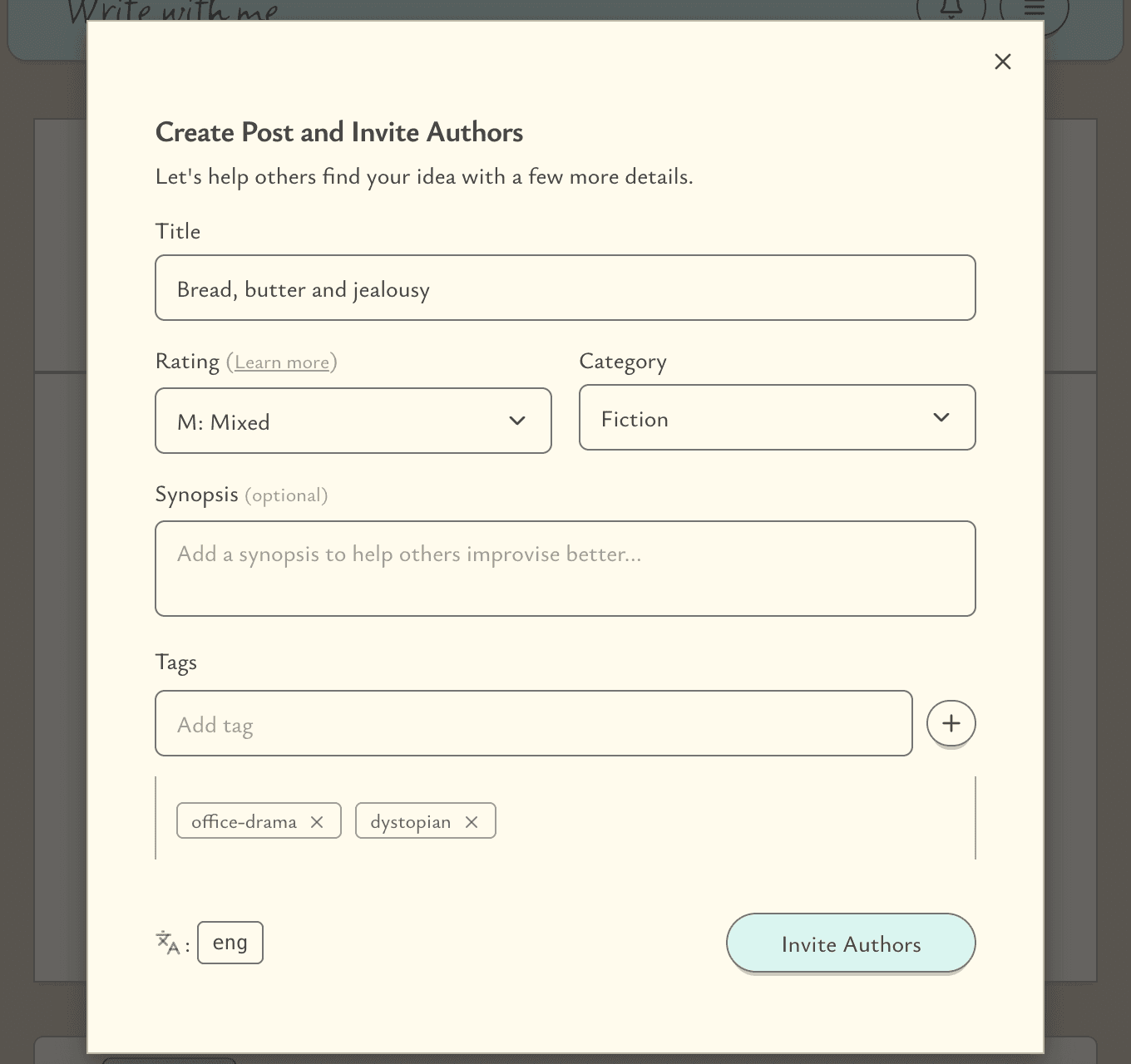Screen dimensions: 1131x1064
Task: Open the Category dropdown showing Fiction
Action: [777, 417]
